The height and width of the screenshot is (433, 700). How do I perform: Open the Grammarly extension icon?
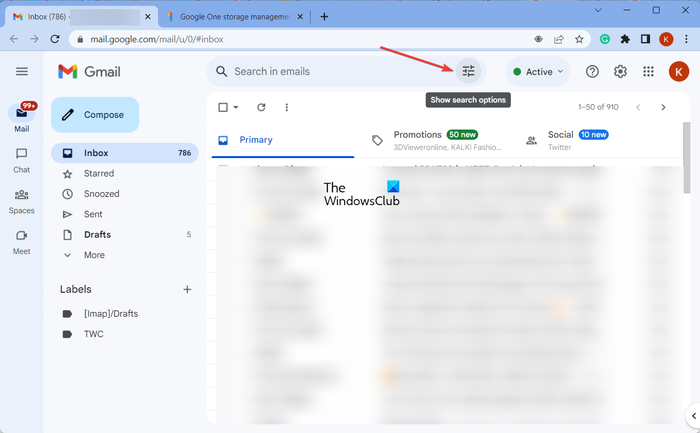click(604, 39)
